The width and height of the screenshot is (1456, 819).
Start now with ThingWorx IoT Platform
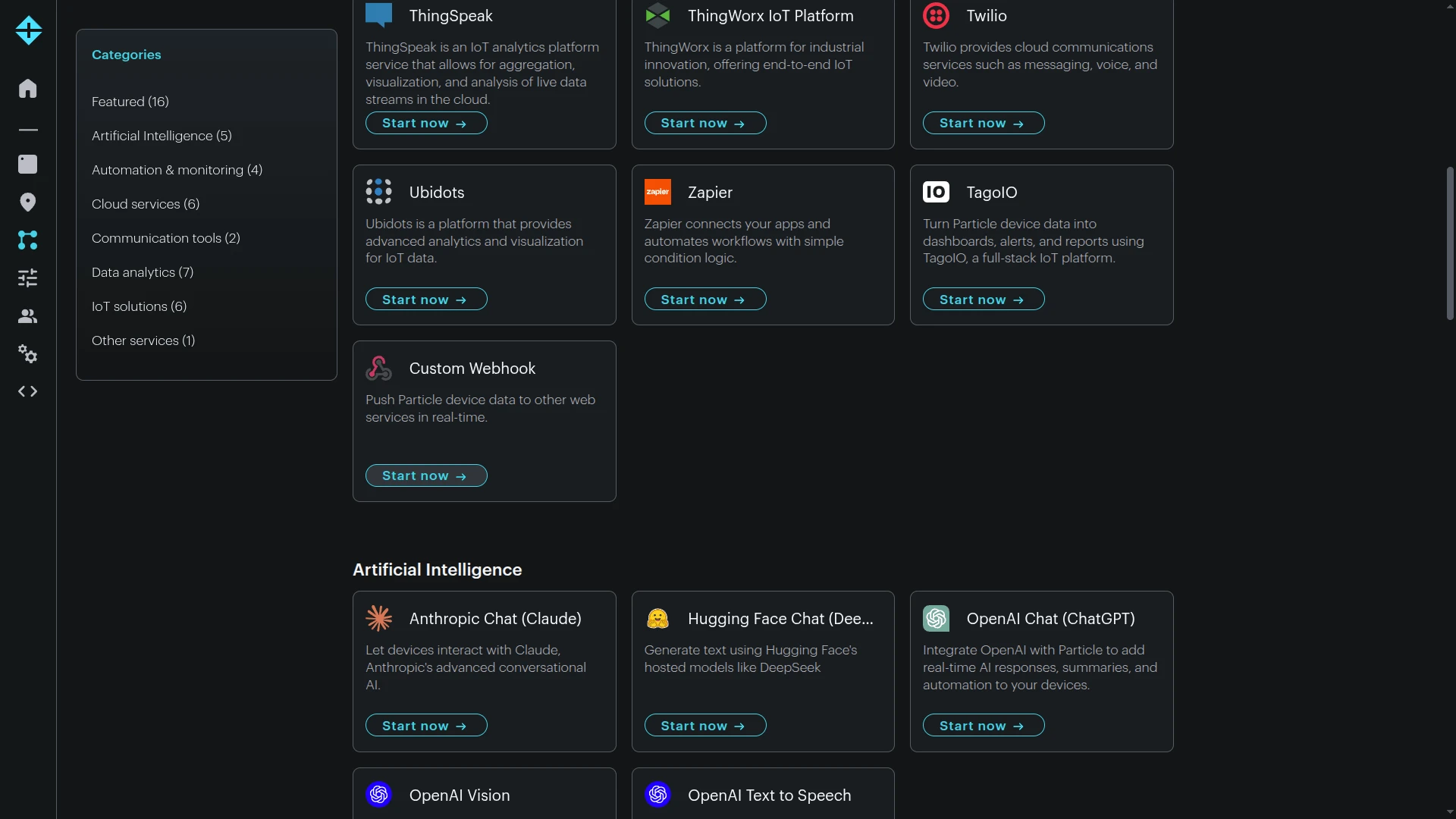[x=705, y=123]
